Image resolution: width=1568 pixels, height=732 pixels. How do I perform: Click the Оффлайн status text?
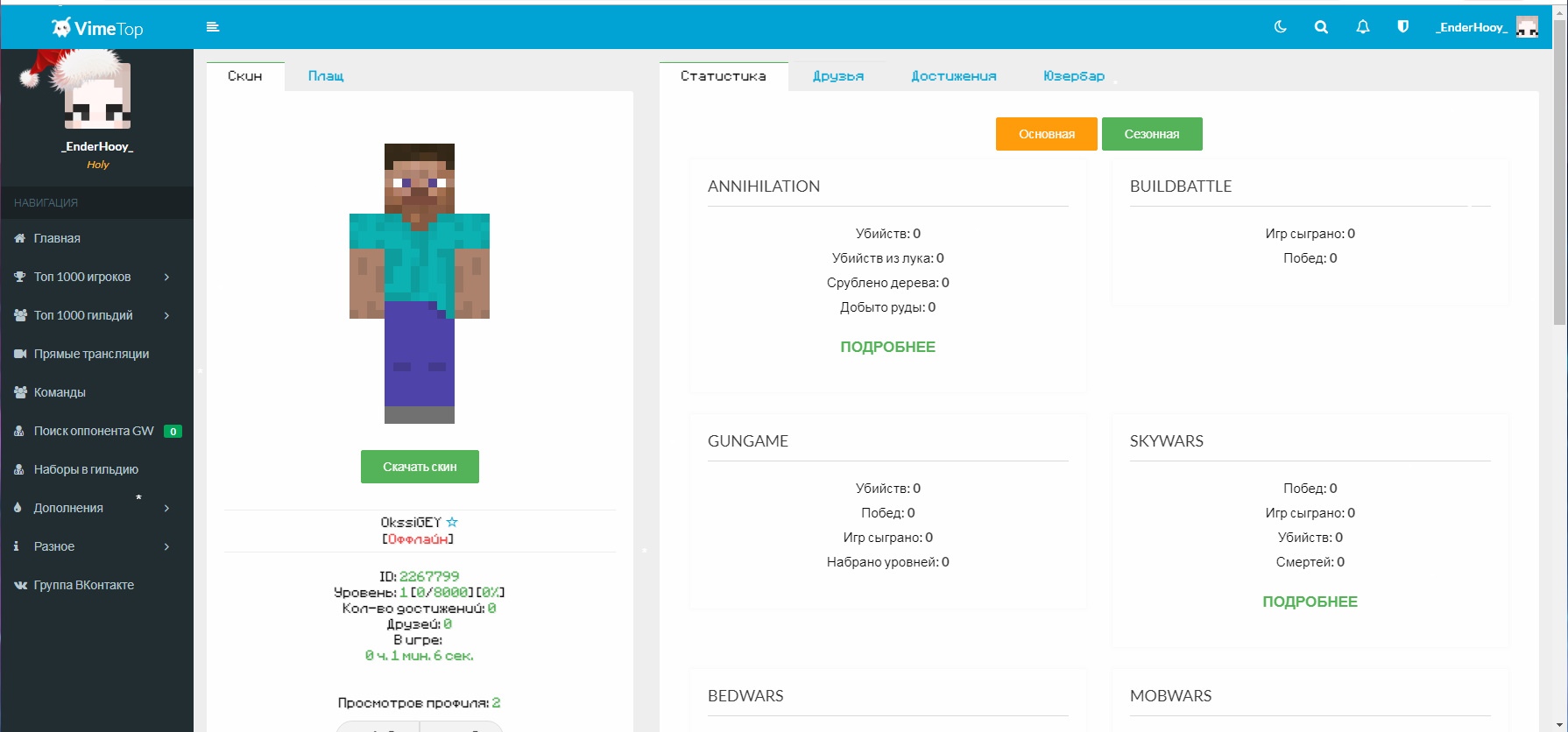418,538
